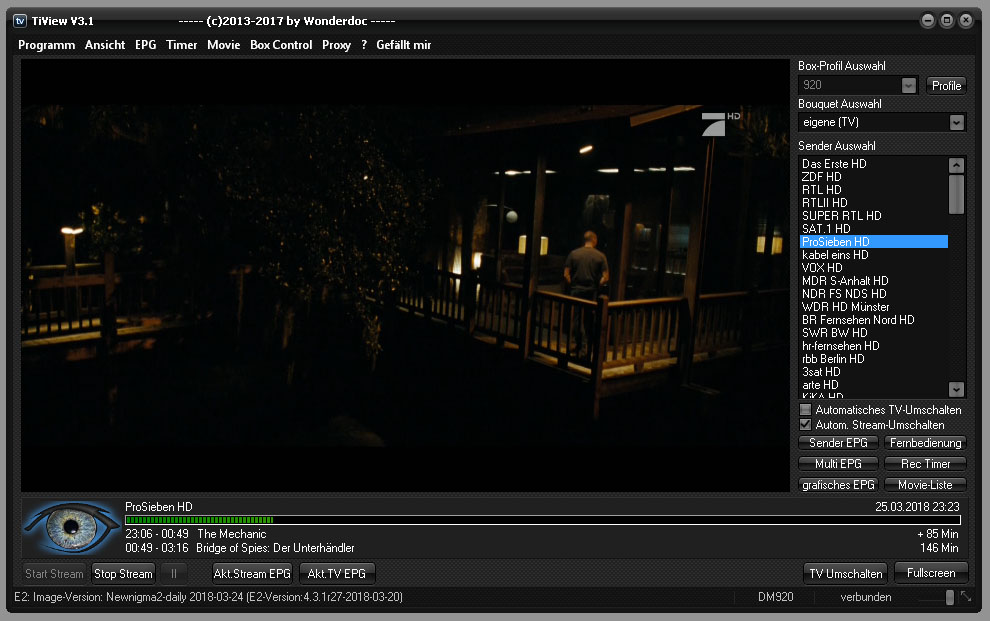Open the EPG menu
The image size is (990, 621).
tap(146, 45)
